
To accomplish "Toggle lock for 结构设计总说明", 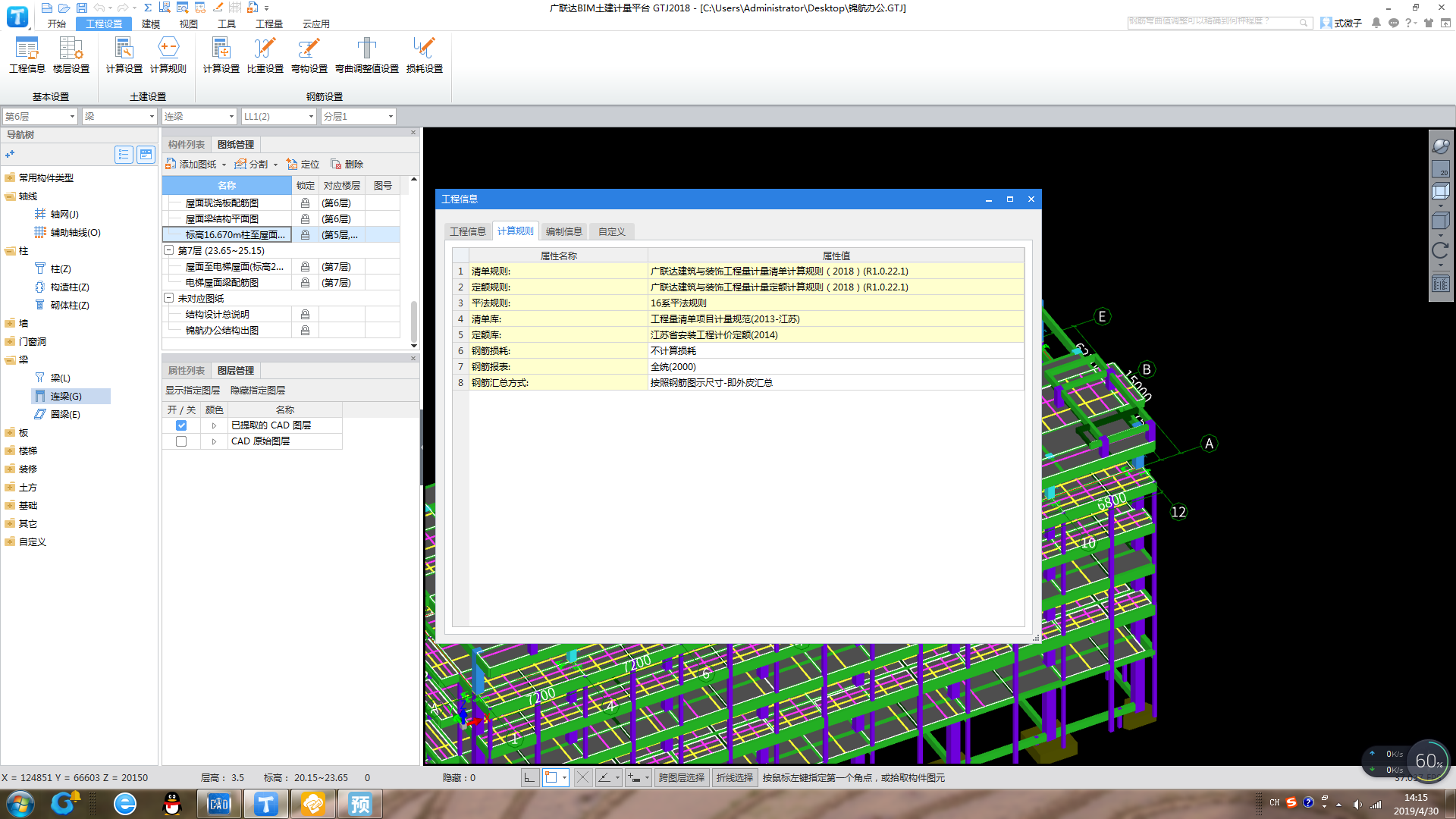I will coord(305,315).
